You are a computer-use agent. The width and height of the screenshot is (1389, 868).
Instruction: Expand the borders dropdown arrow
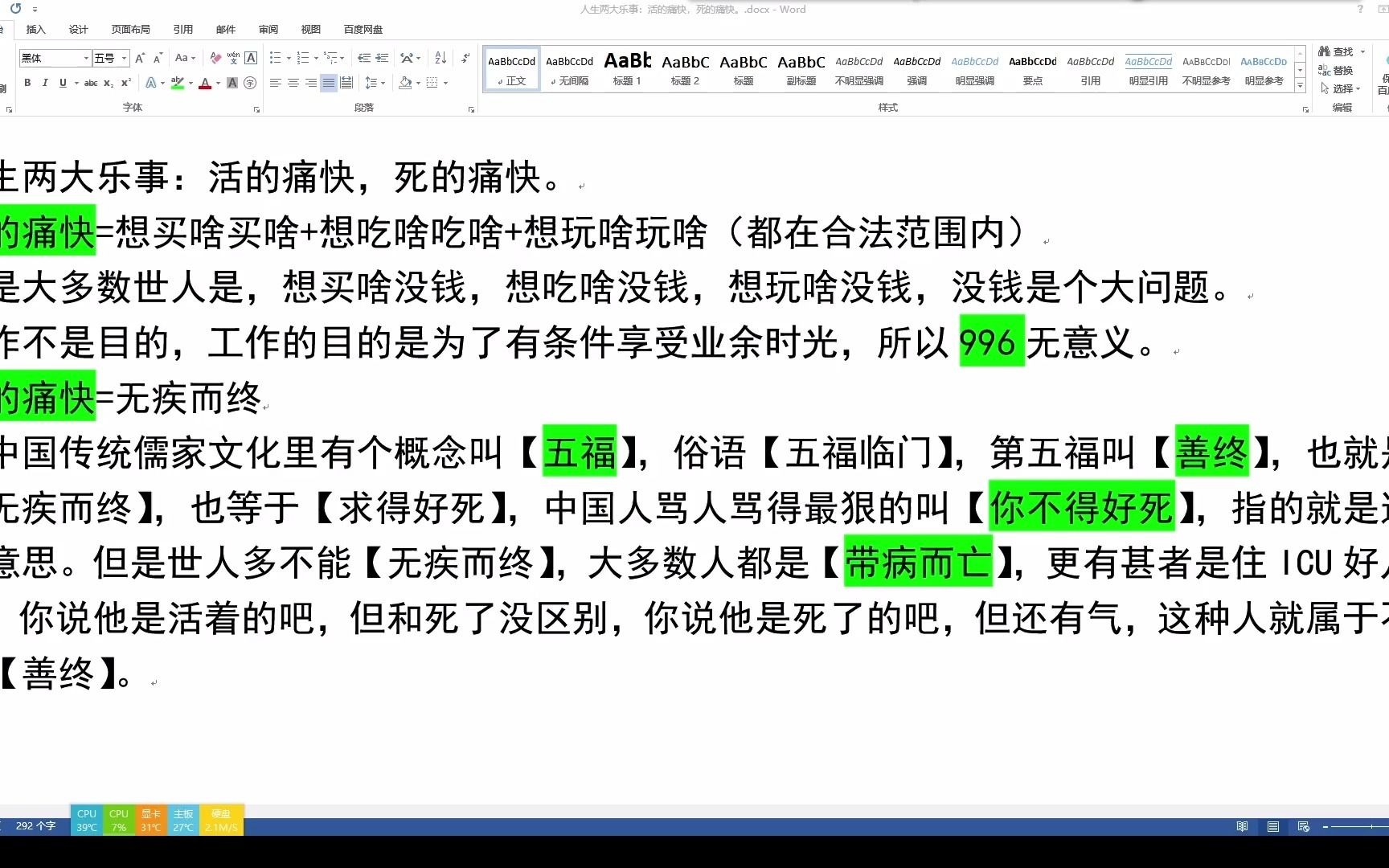click(445, 83)
